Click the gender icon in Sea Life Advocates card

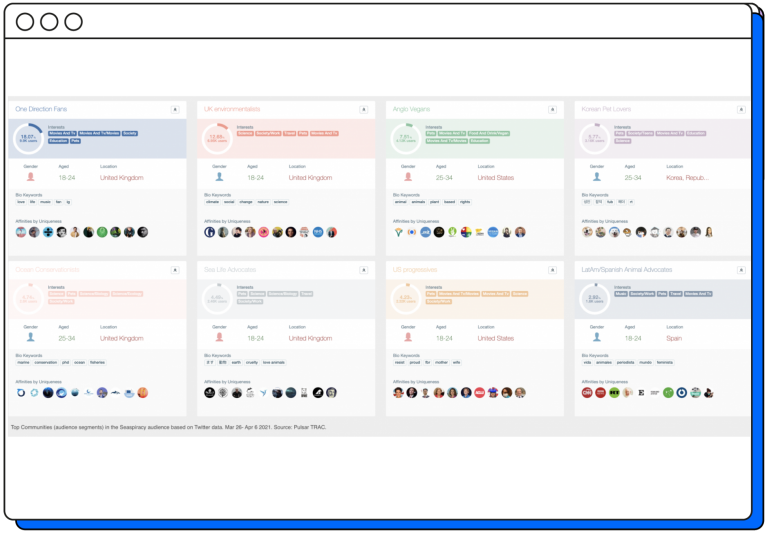[220, 338]
